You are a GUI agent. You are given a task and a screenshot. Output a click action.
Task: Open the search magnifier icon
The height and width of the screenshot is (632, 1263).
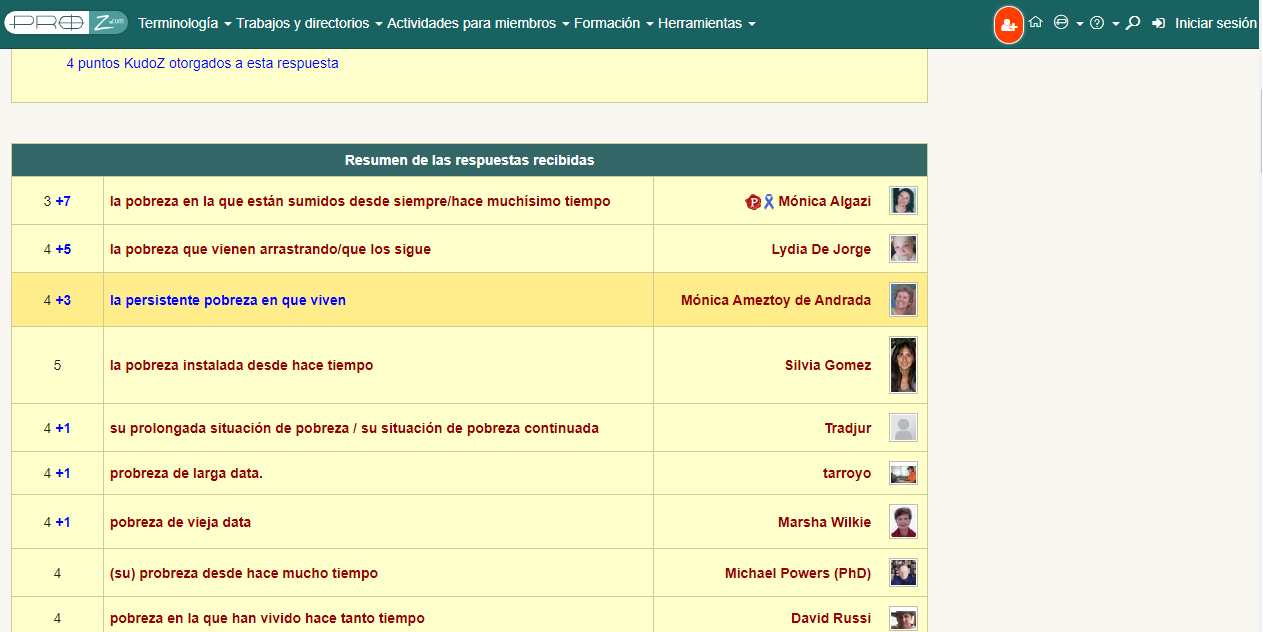point(1133,22)
